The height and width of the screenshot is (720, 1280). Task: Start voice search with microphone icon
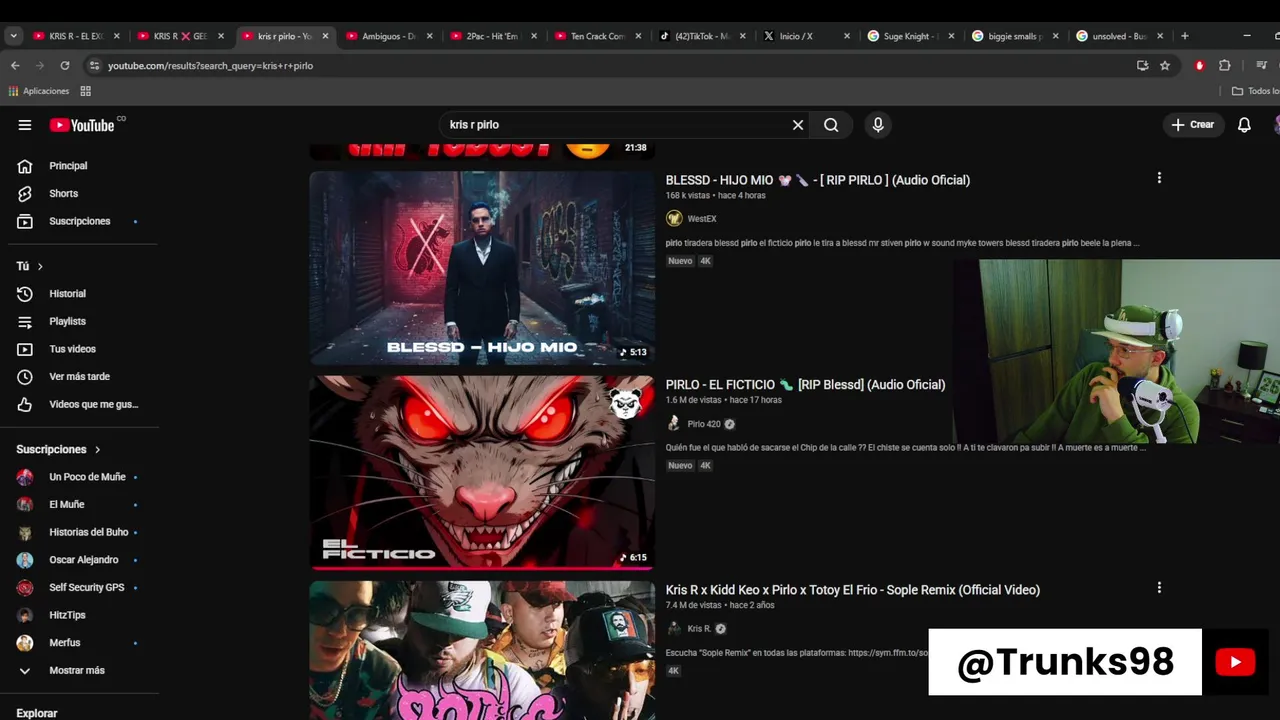[878, 125]
